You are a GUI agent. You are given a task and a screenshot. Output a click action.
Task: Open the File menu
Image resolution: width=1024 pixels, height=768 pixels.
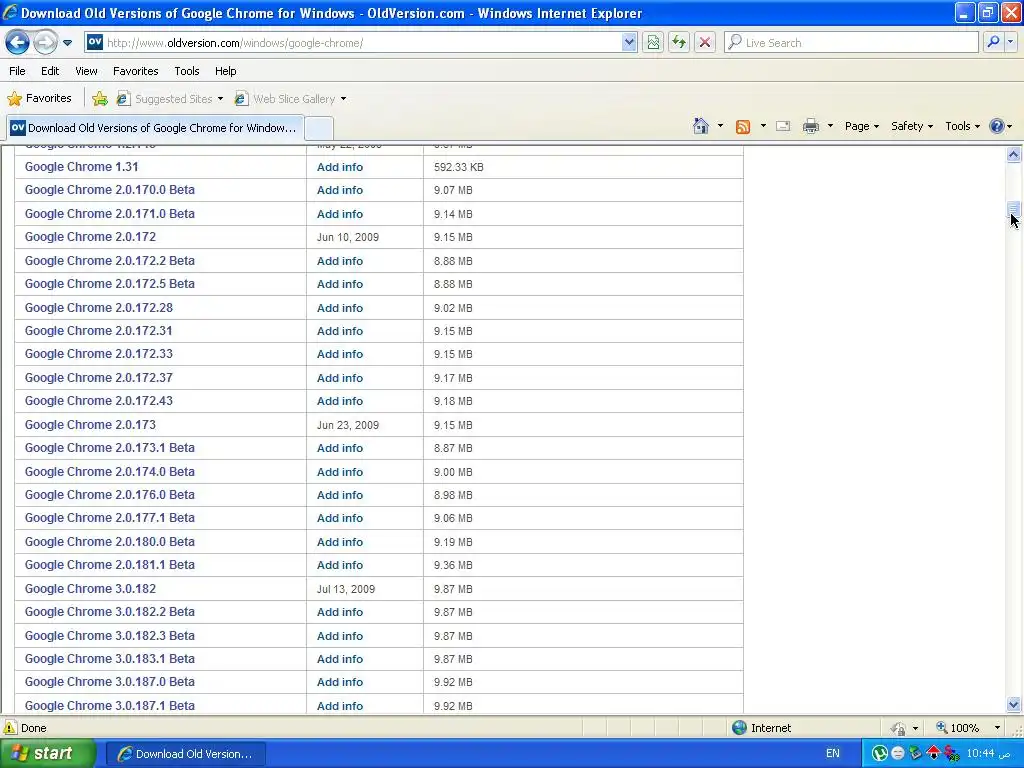click(x=17, y=71)
